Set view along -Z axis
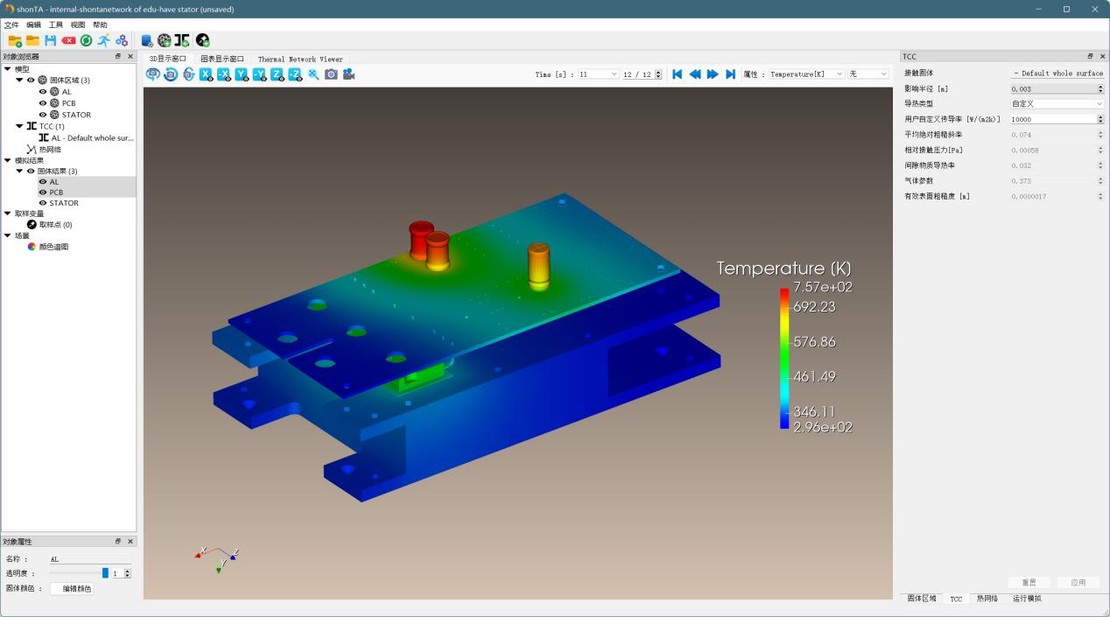Screen dimensions: 1110x617 point(295,74)
